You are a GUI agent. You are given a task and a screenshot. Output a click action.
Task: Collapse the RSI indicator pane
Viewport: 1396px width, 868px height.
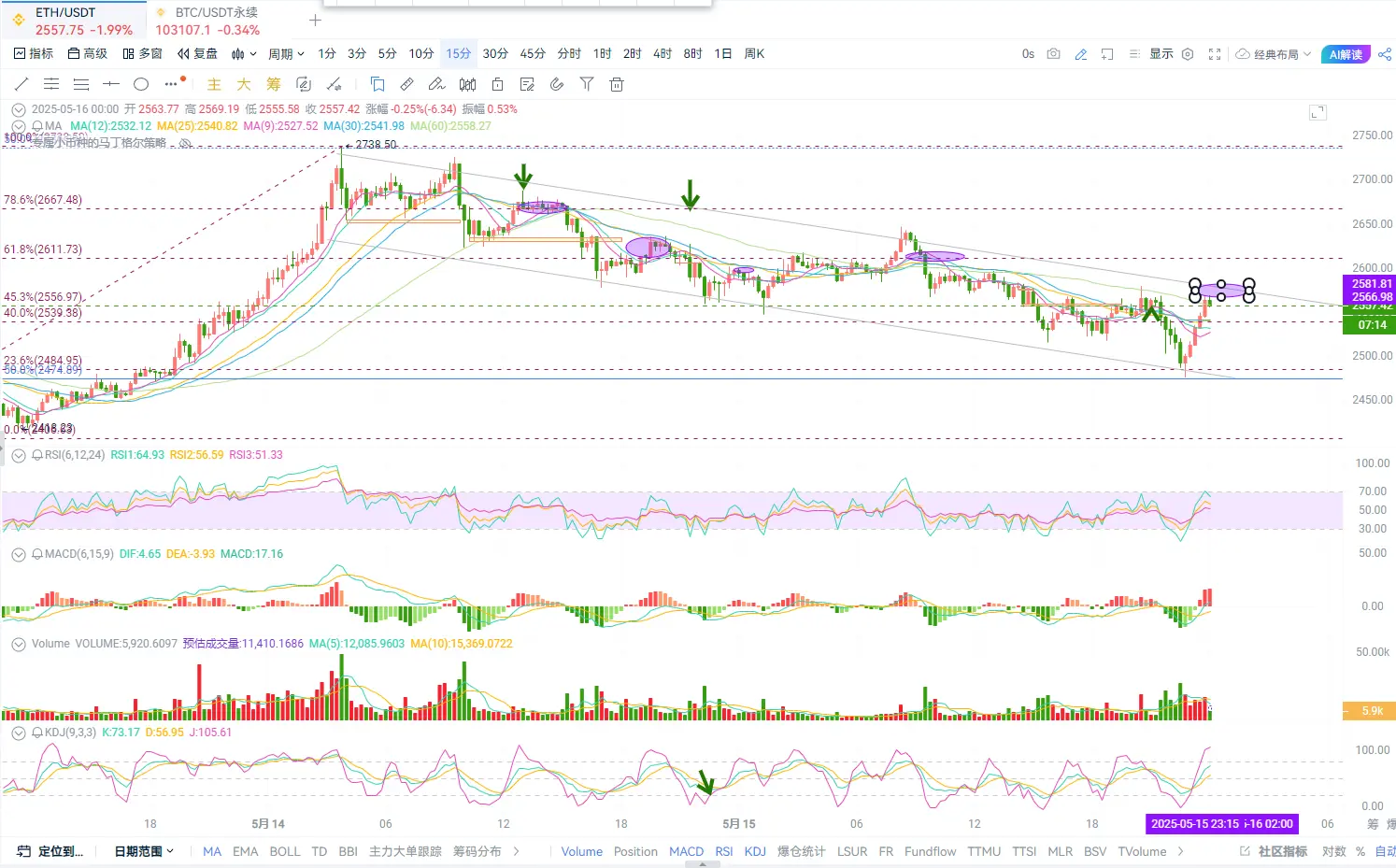(18, 455)
